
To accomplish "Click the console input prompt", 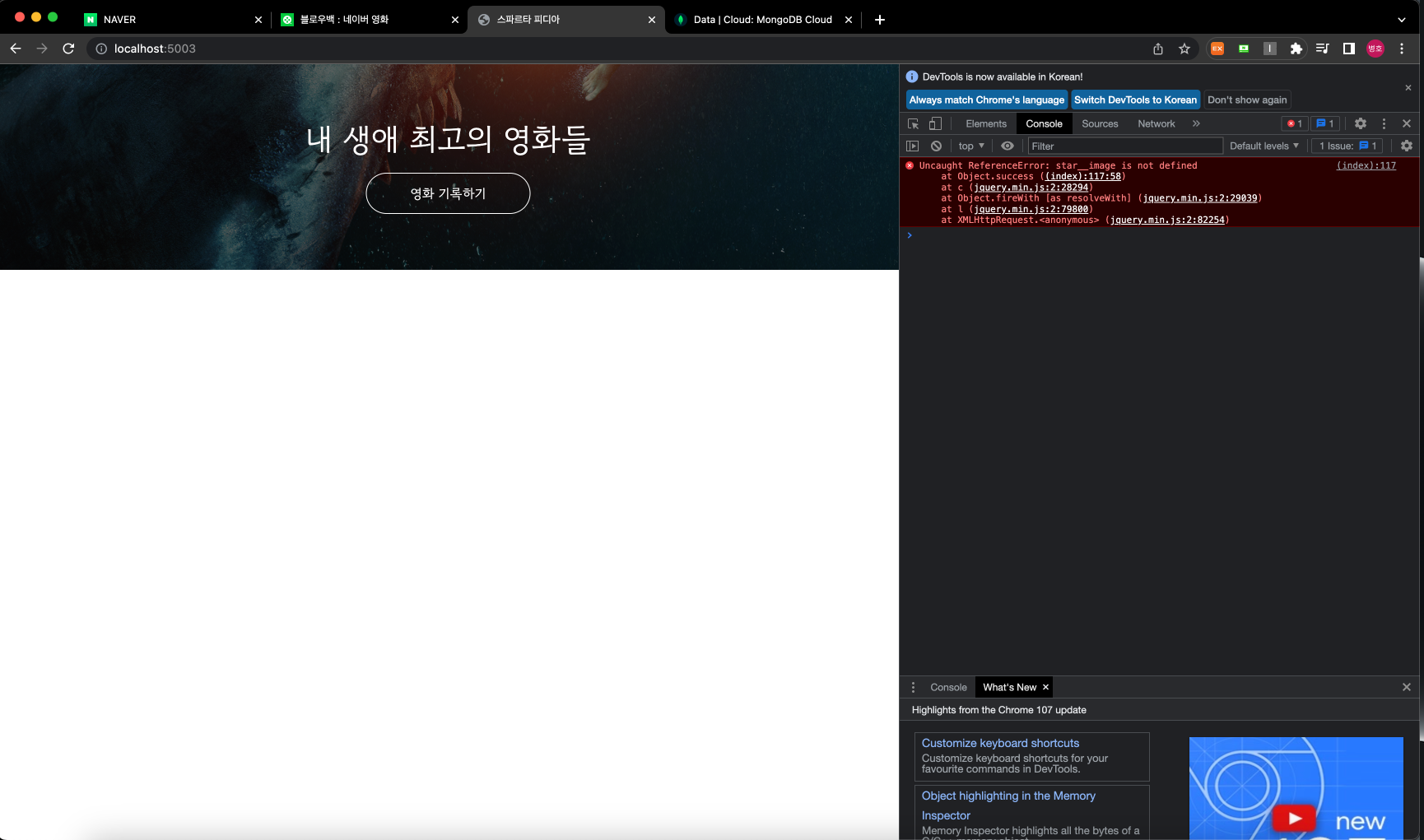I will coord(1159,235).
